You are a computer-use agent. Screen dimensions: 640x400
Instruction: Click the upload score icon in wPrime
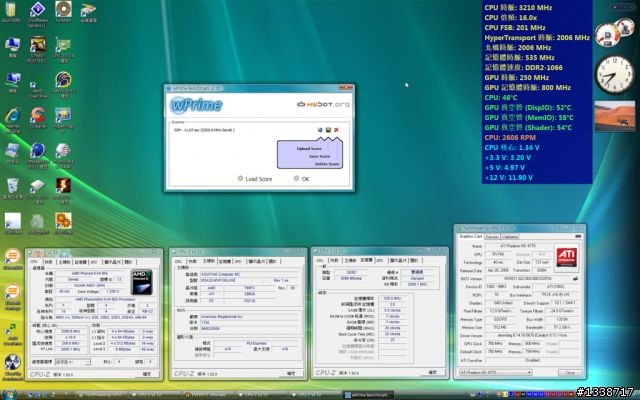(319, 130)
